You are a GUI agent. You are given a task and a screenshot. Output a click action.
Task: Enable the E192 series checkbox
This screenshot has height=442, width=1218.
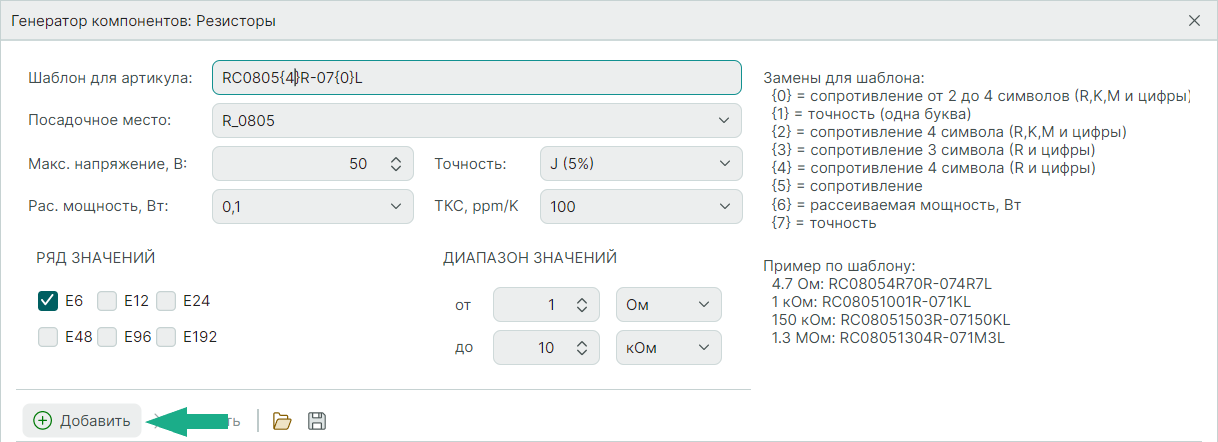coord(166,337)
